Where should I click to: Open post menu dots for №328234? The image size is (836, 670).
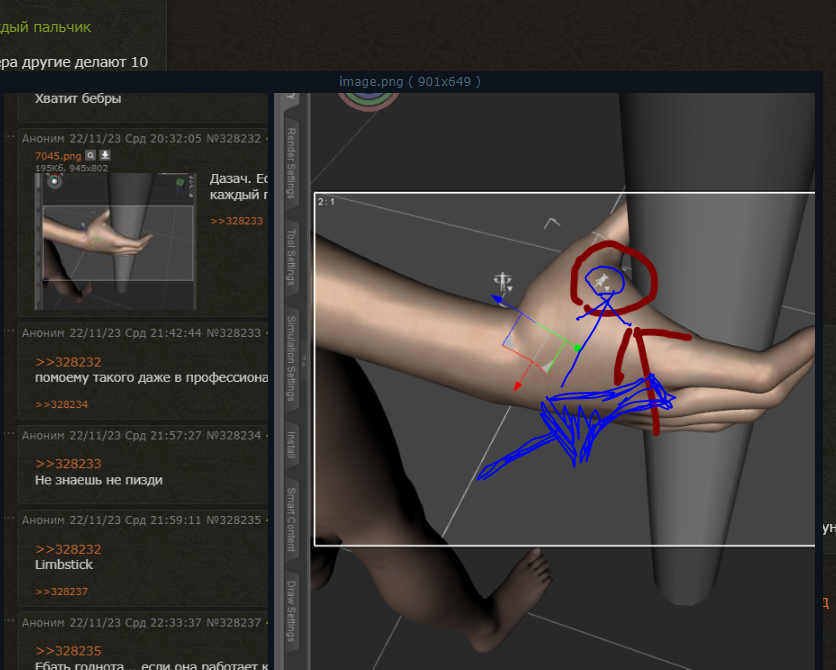tap(9, 433)
